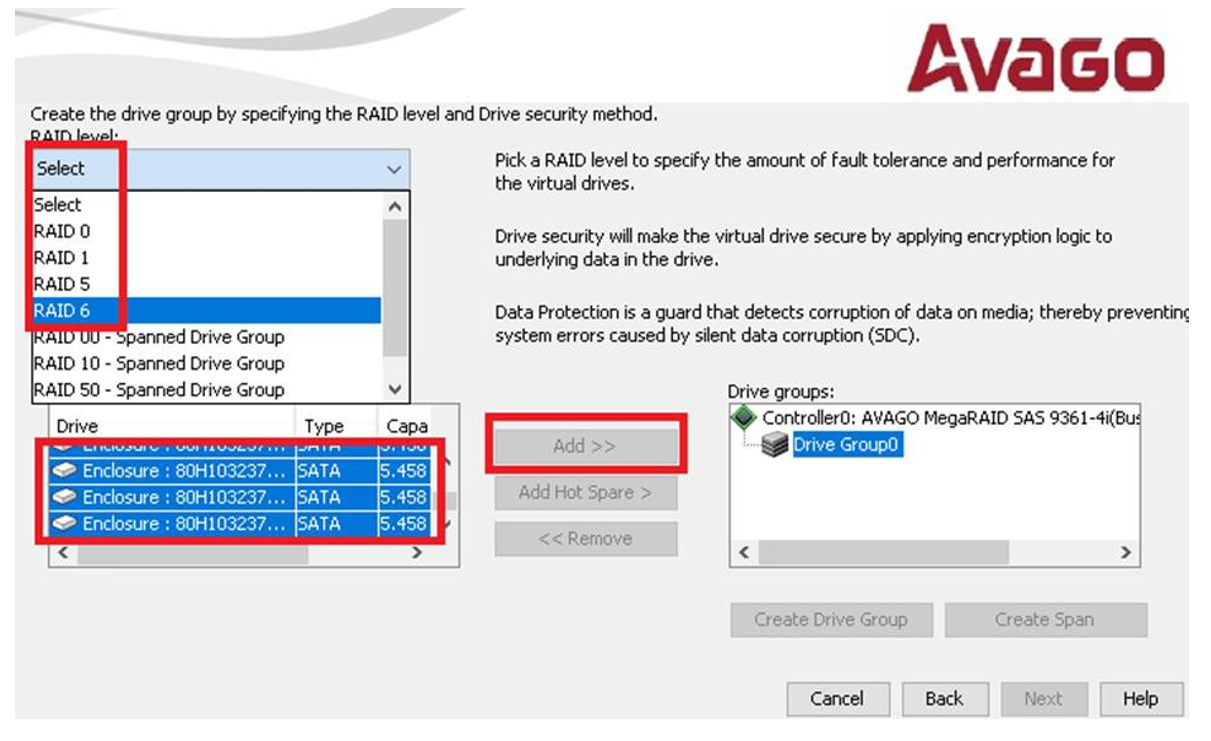The width and height of the screenshot is (1211, 741).
Task: Click drive list scroll-right arrow
Action: pyautogui.click(x=418, y=553)
